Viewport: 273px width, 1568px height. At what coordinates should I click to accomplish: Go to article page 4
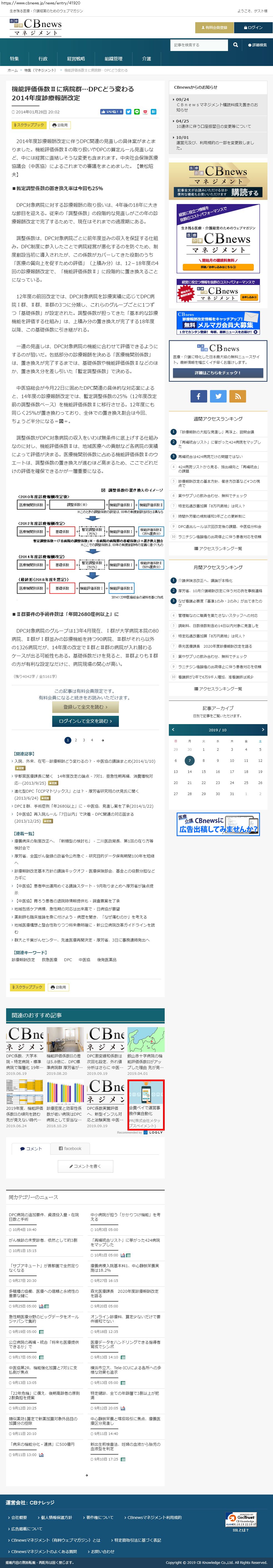(92, 740)
